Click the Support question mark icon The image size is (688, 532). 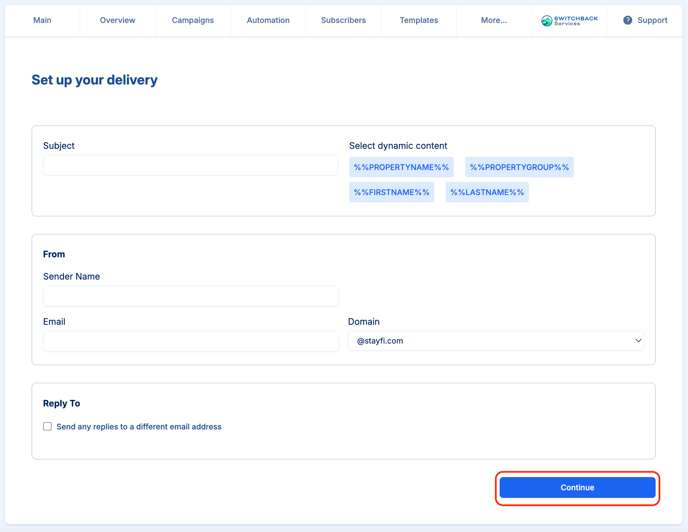[627, 20]
